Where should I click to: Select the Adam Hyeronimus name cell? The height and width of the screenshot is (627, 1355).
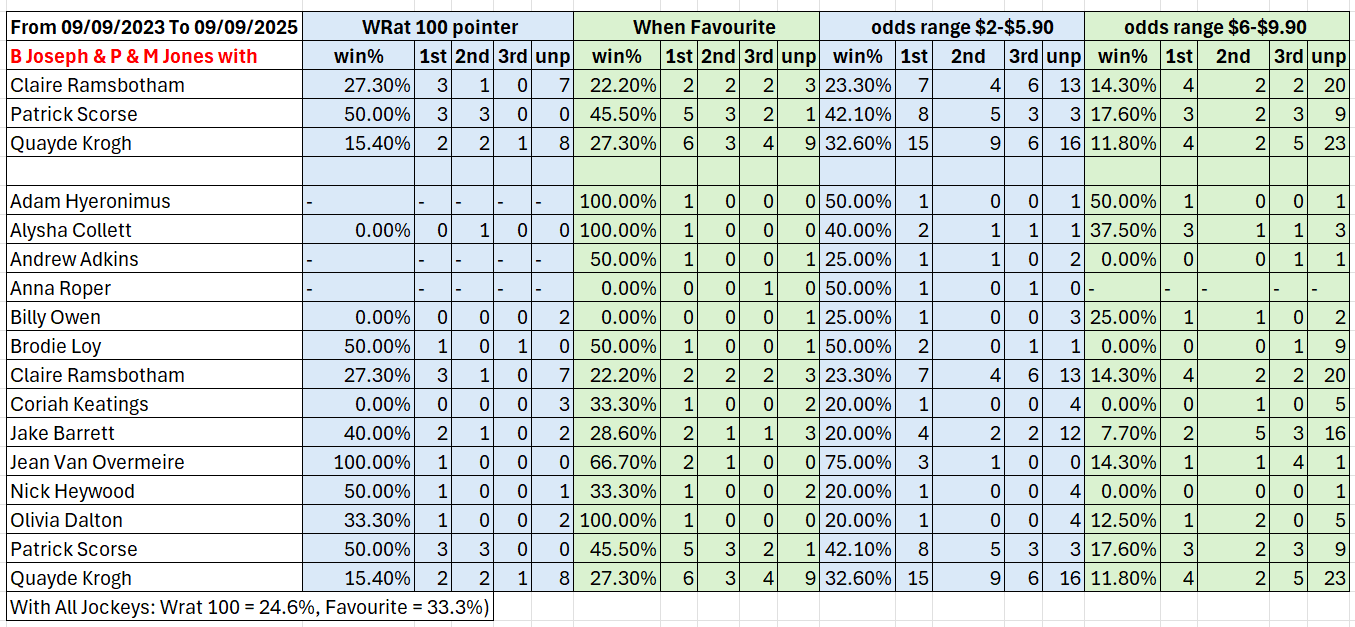click(x=153, y=201)
